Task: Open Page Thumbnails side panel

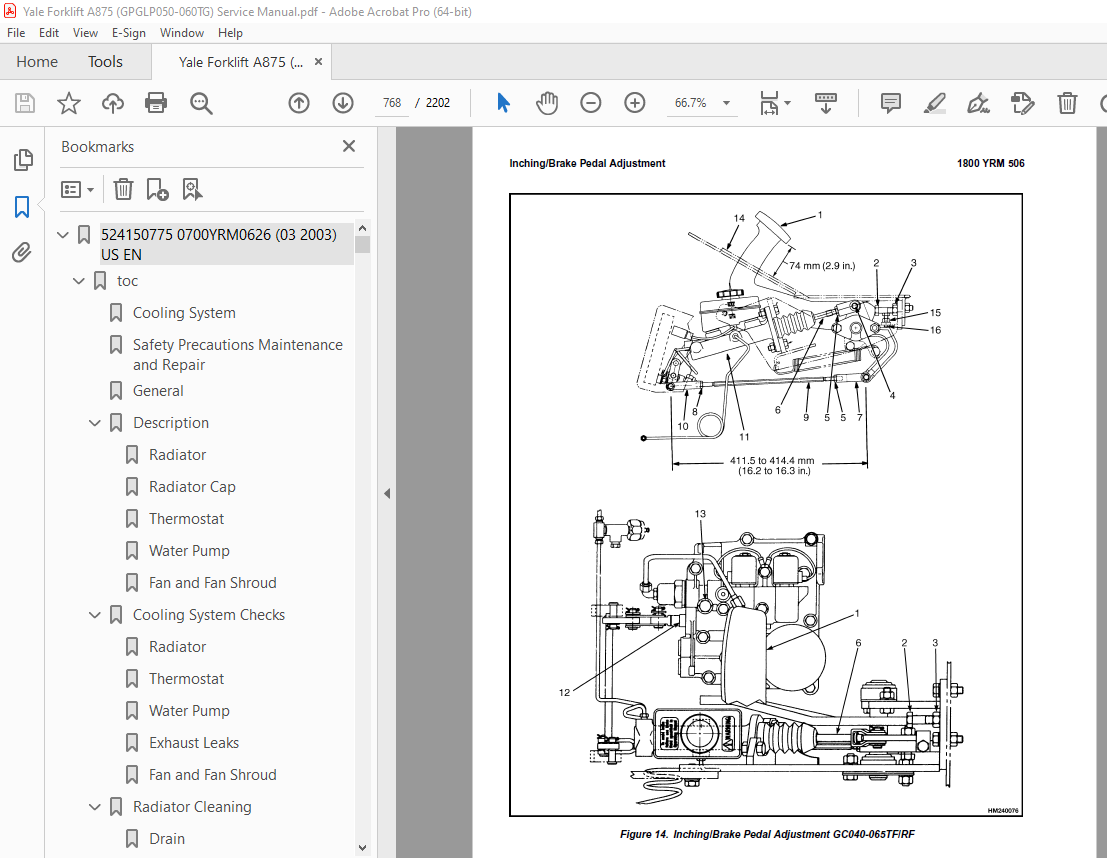Action: [x=23, y=160]
